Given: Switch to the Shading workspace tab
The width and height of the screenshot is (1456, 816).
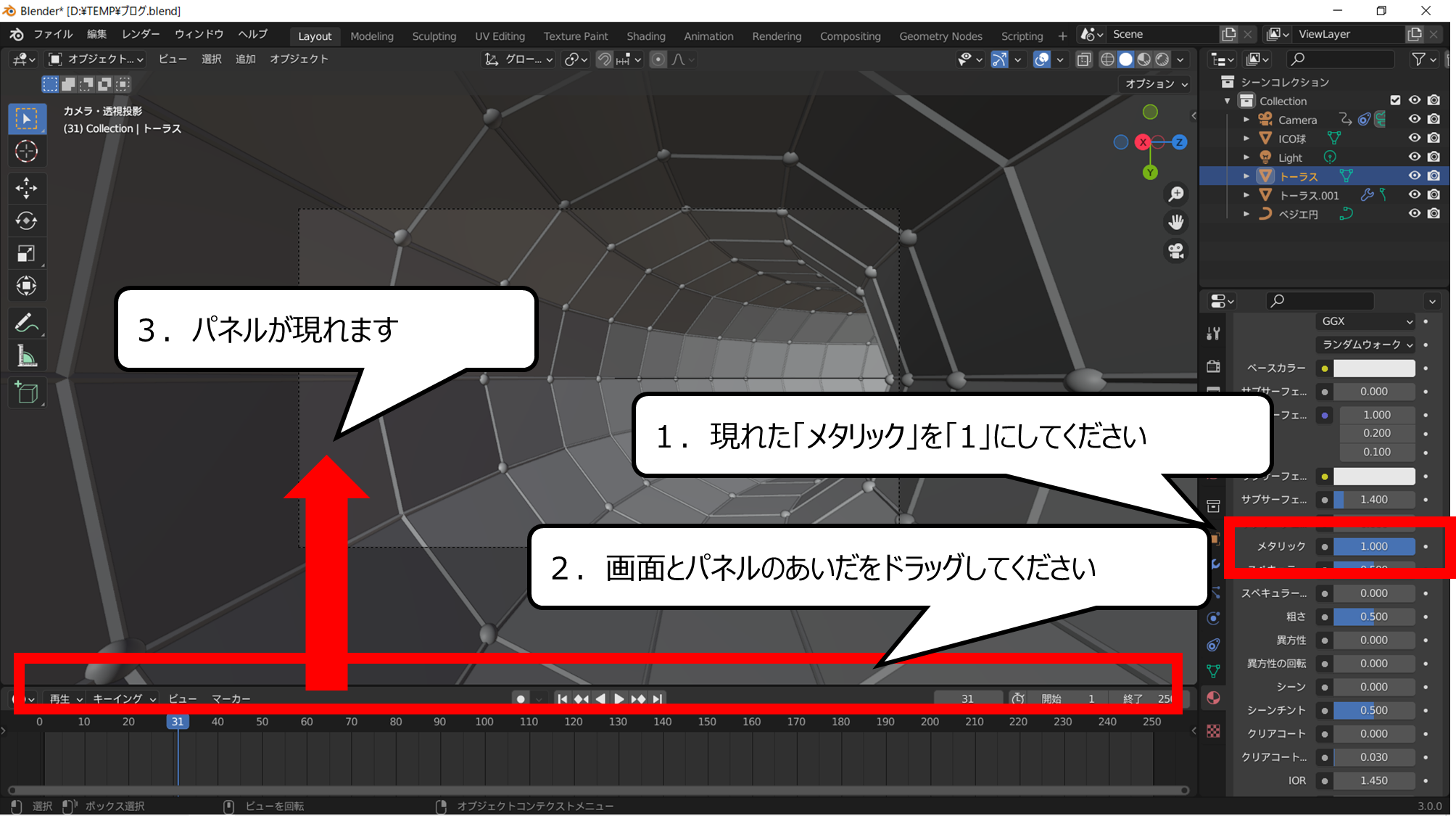Looking at the screenshot, I should click(645, 36).
